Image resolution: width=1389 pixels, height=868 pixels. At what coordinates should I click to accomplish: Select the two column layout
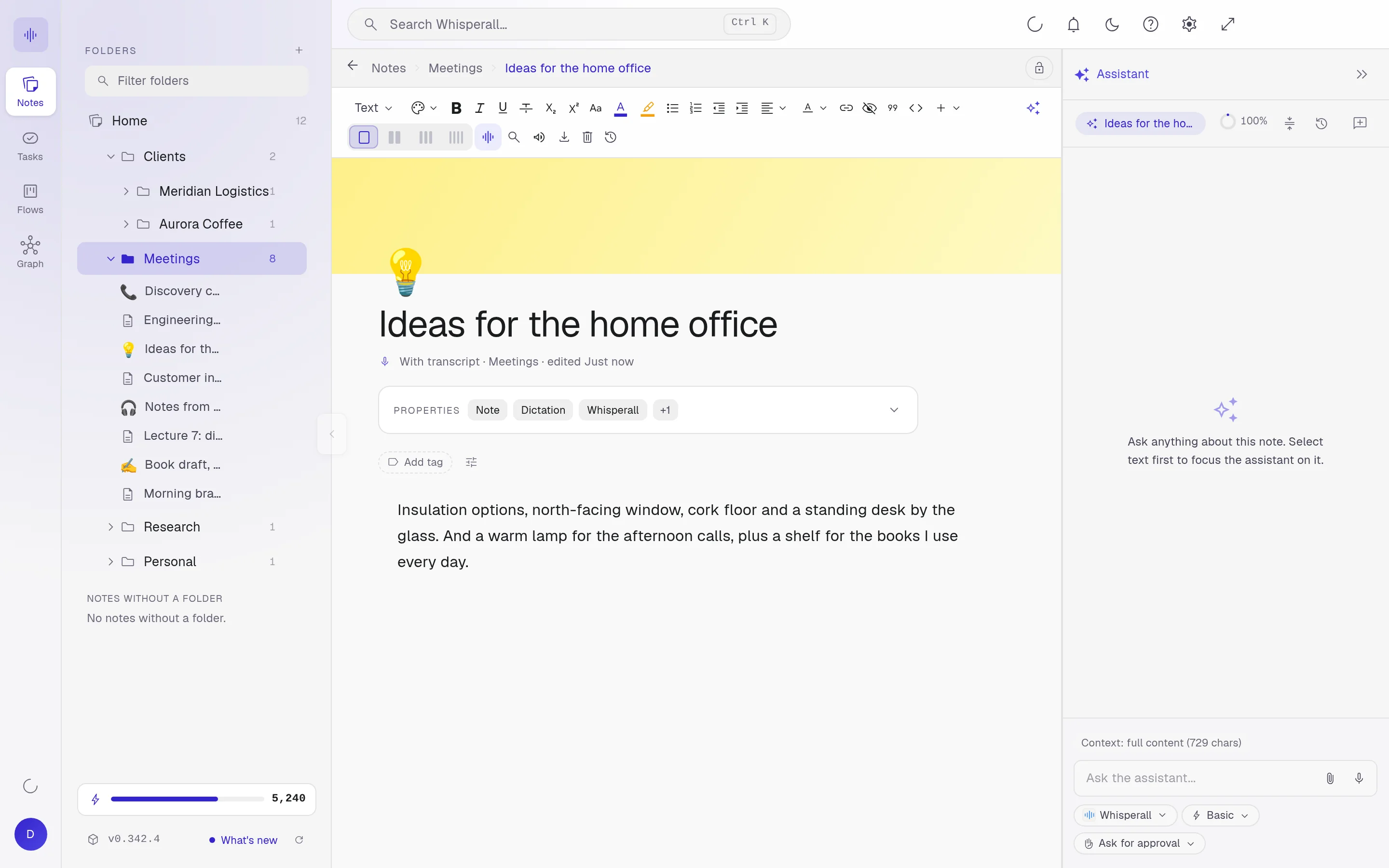pyautogui.click(x=395, y=137)
